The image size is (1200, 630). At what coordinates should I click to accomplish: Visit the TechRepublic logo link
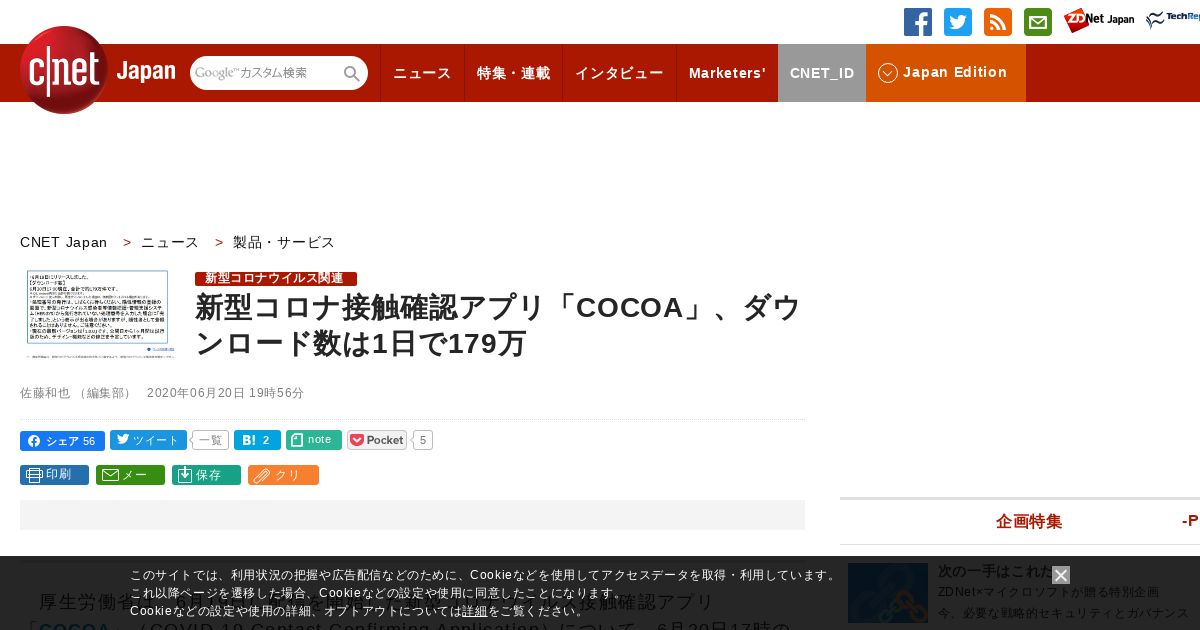click(1173, 20)
